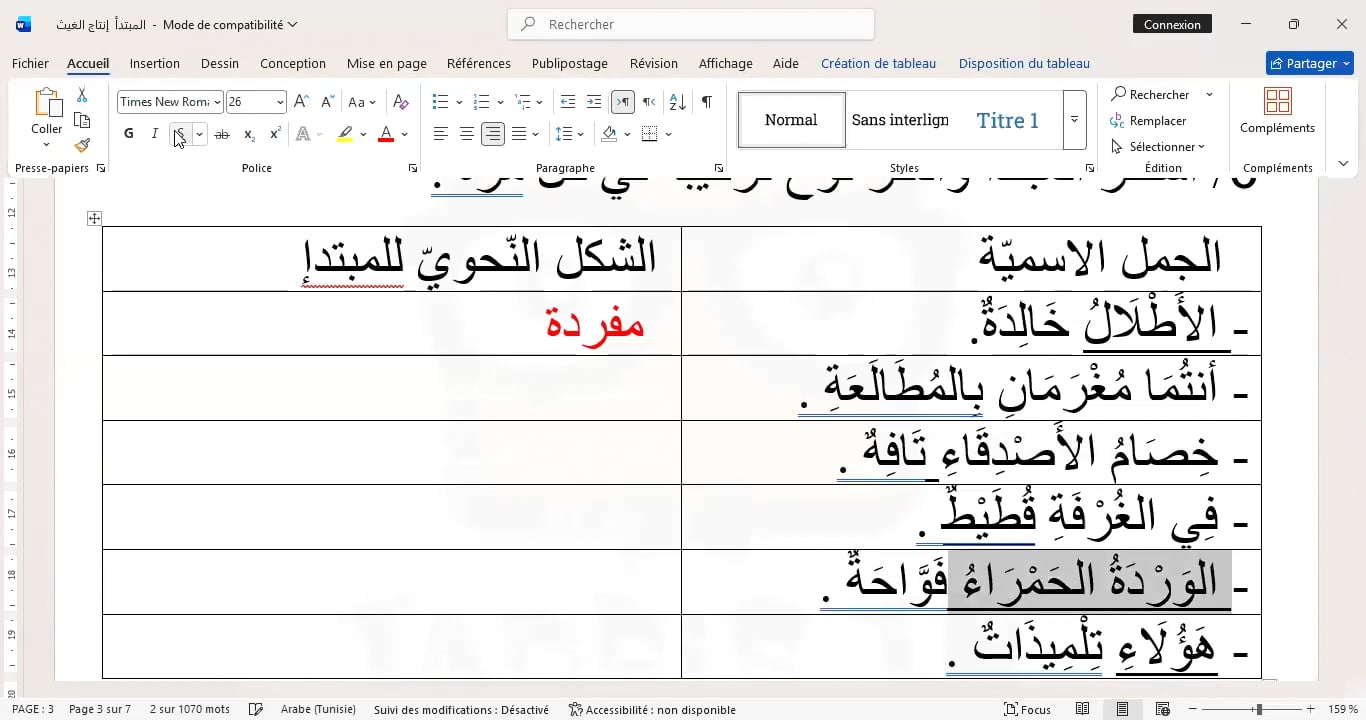This screenshot has width=1366, height=720.
Task: Clear all formatting with eraser icon
Action: click(x=401, y=102)
